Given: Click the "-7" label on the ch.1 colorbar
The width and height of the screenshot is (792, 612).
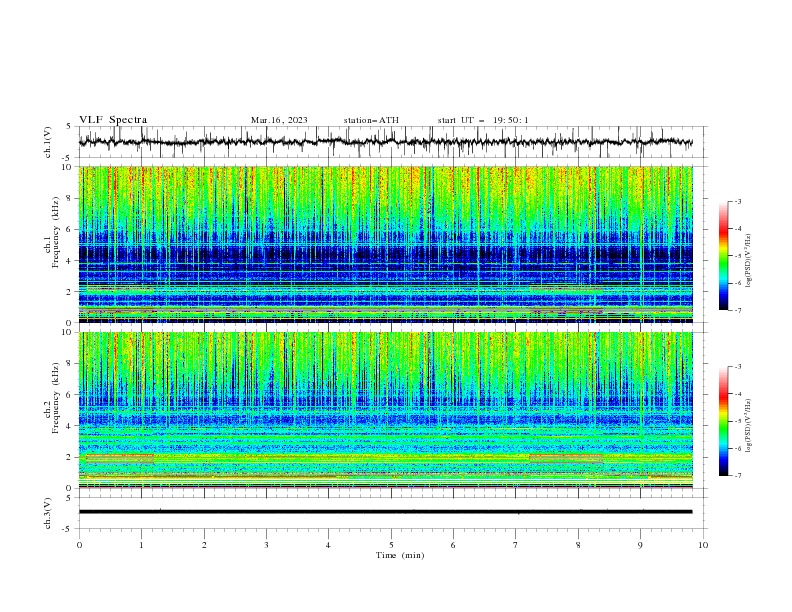Looking at the screenshot, I should pos(738,310).
